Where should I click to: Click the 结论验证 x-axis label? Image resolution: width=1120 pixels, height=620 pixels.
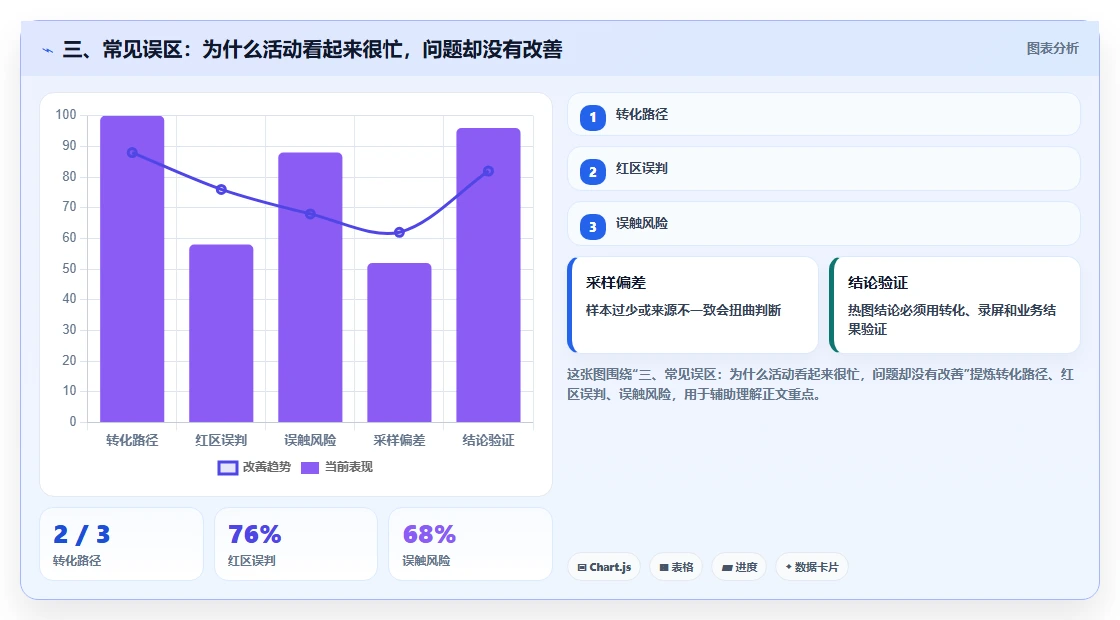coord(489,441)
